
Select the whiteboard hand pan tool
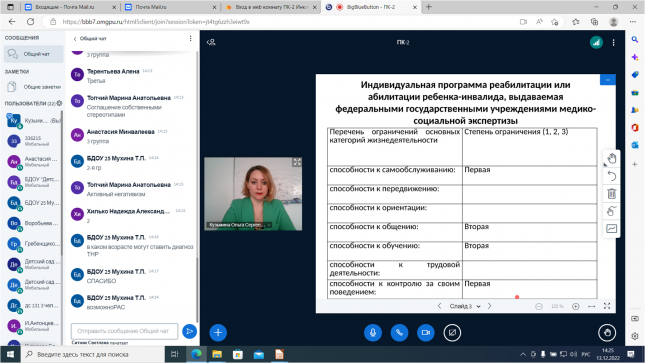[x=612, y=158]
